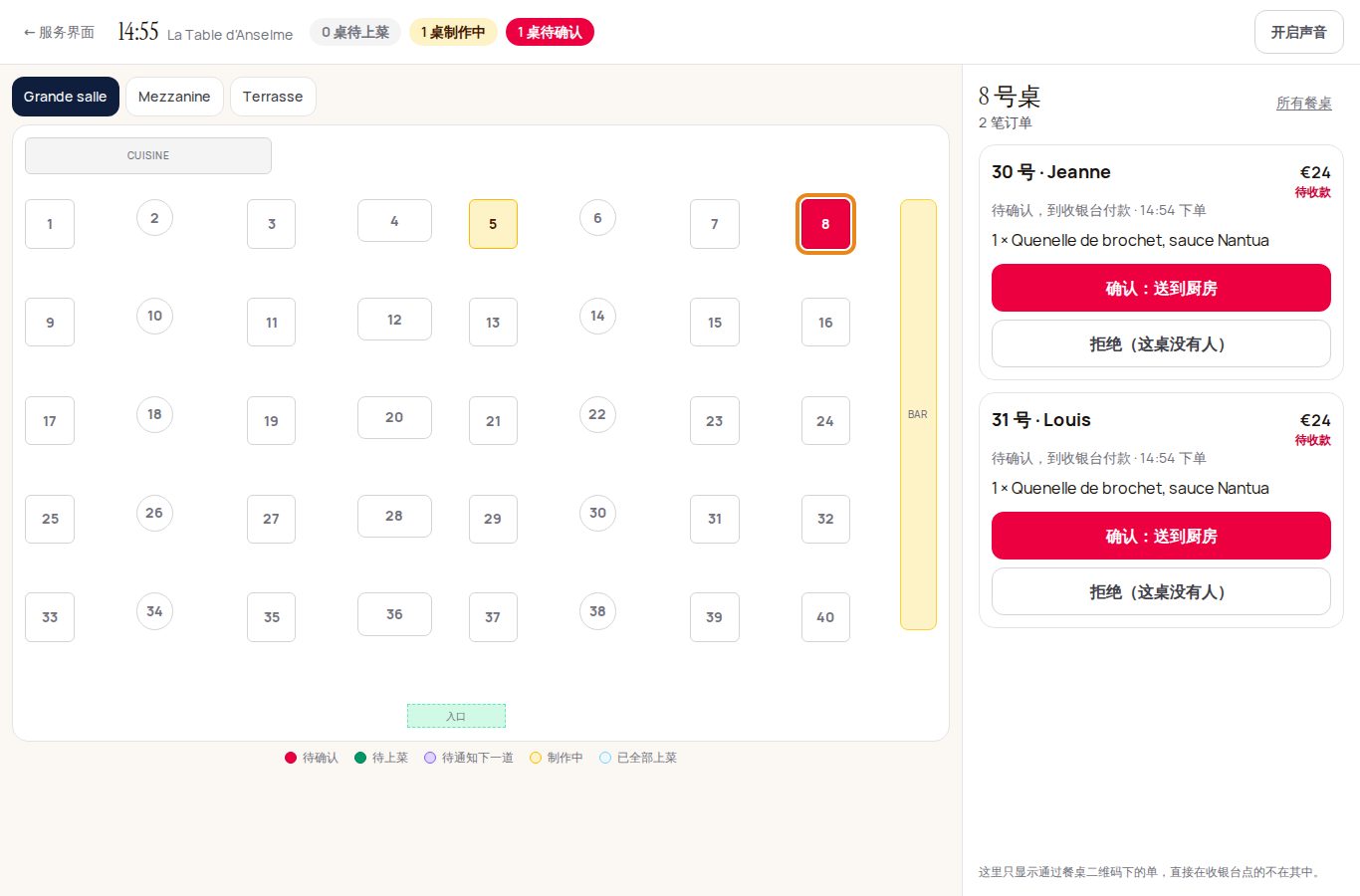
Task: Select wide table 4
Action: 394,221
